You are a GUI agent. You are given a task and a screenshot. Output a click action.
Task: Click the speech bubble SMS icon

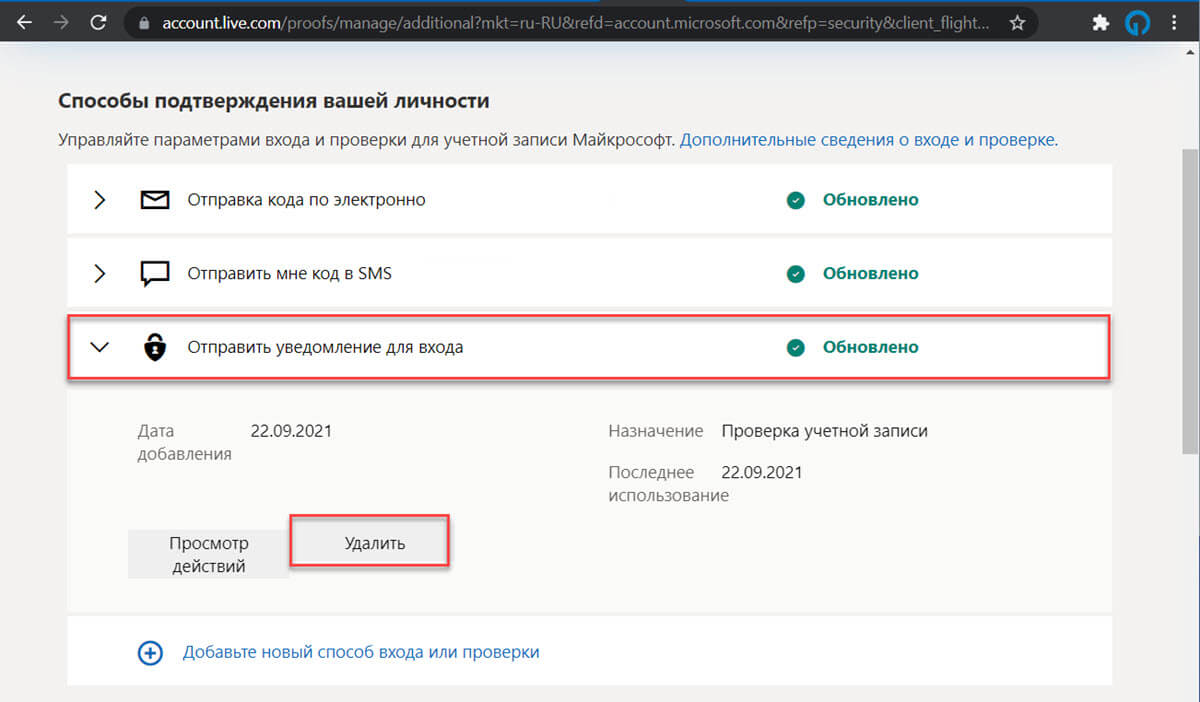(x=154, y=274)
